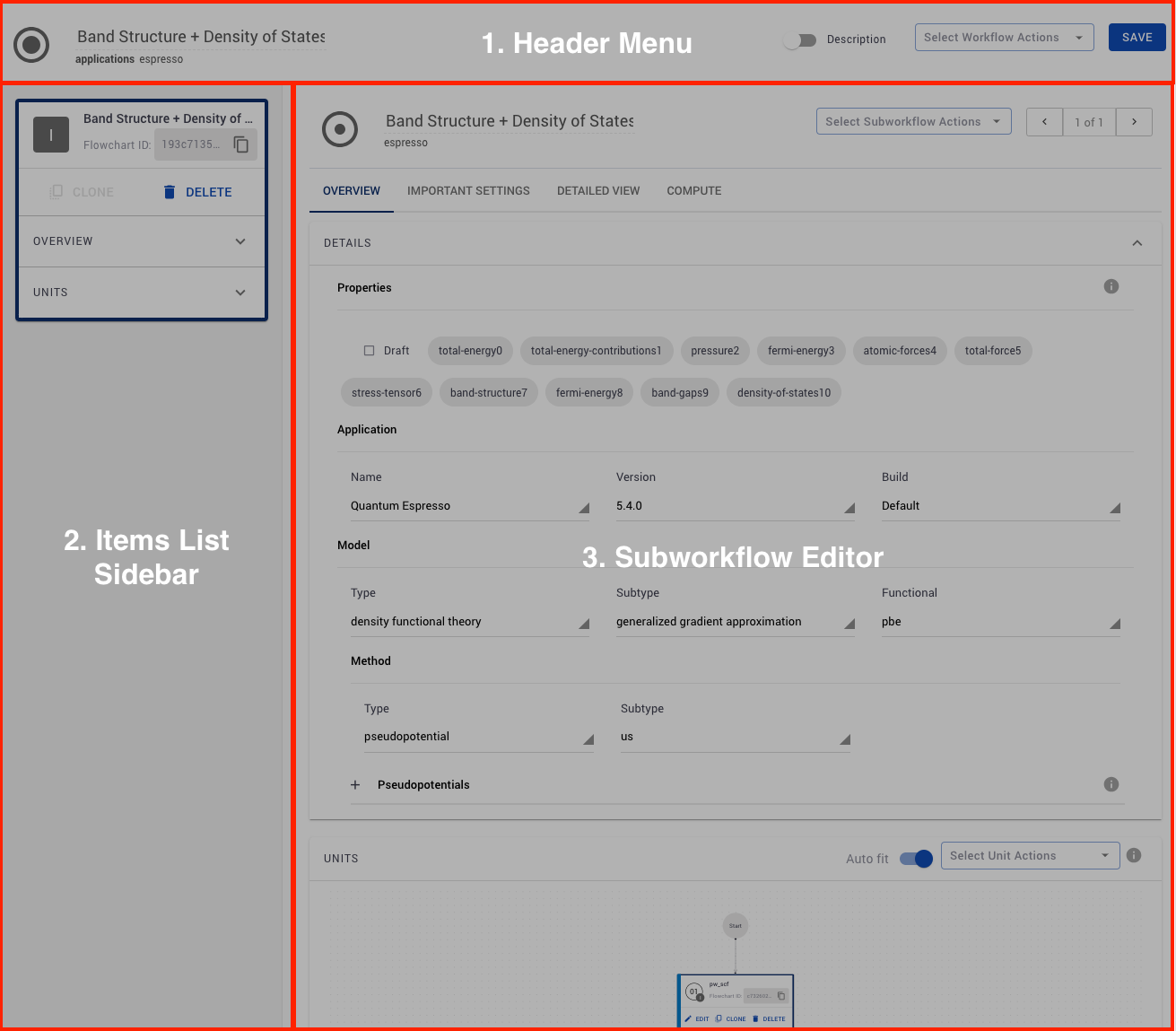
Task: Click the plus icon to expand Pseudopotentials
Action: point(355,785)
